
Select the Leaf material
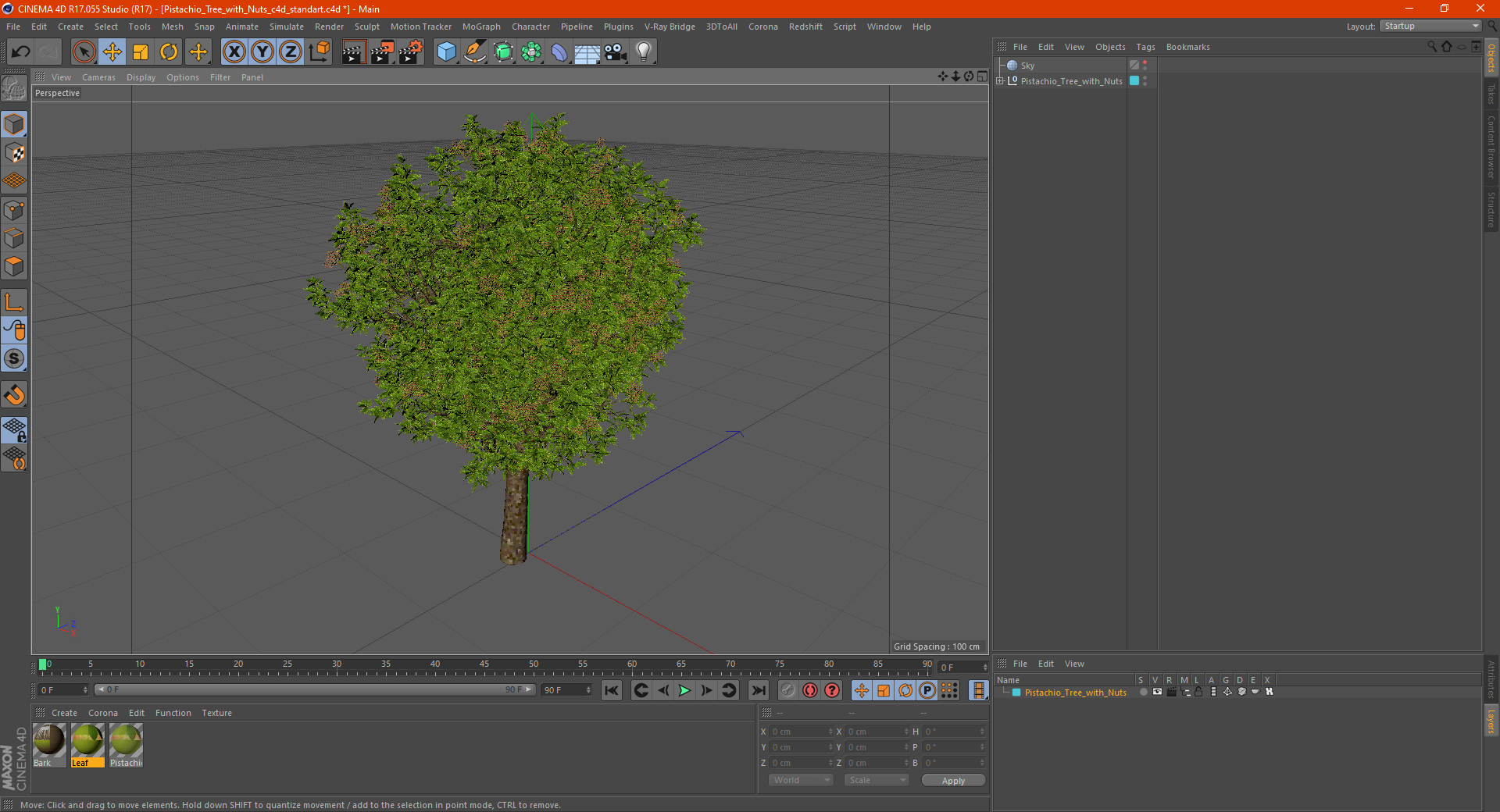point(87,745)
